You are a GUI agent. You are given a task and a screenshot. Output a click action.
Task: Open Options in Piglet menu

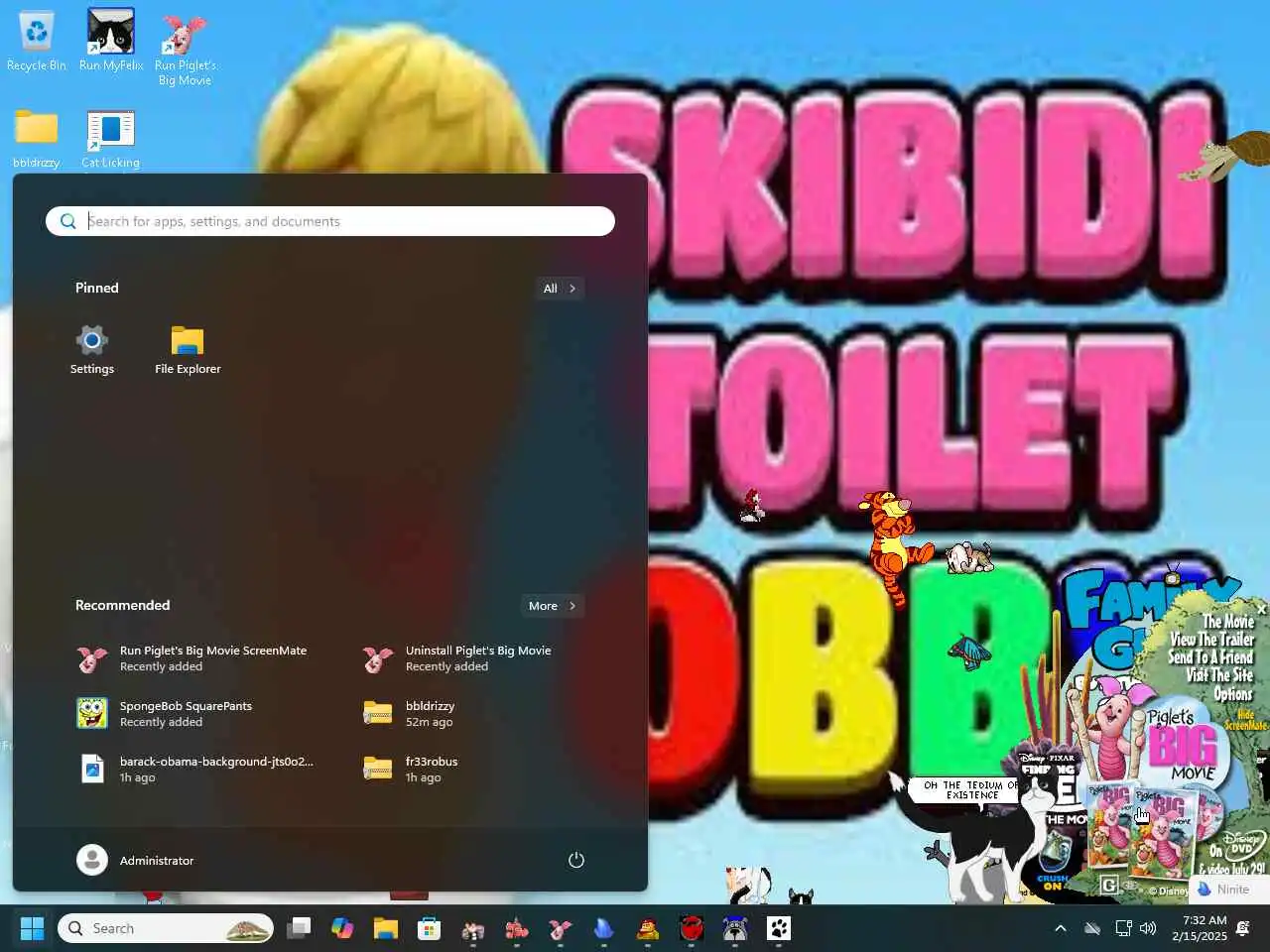[1233, 694]
